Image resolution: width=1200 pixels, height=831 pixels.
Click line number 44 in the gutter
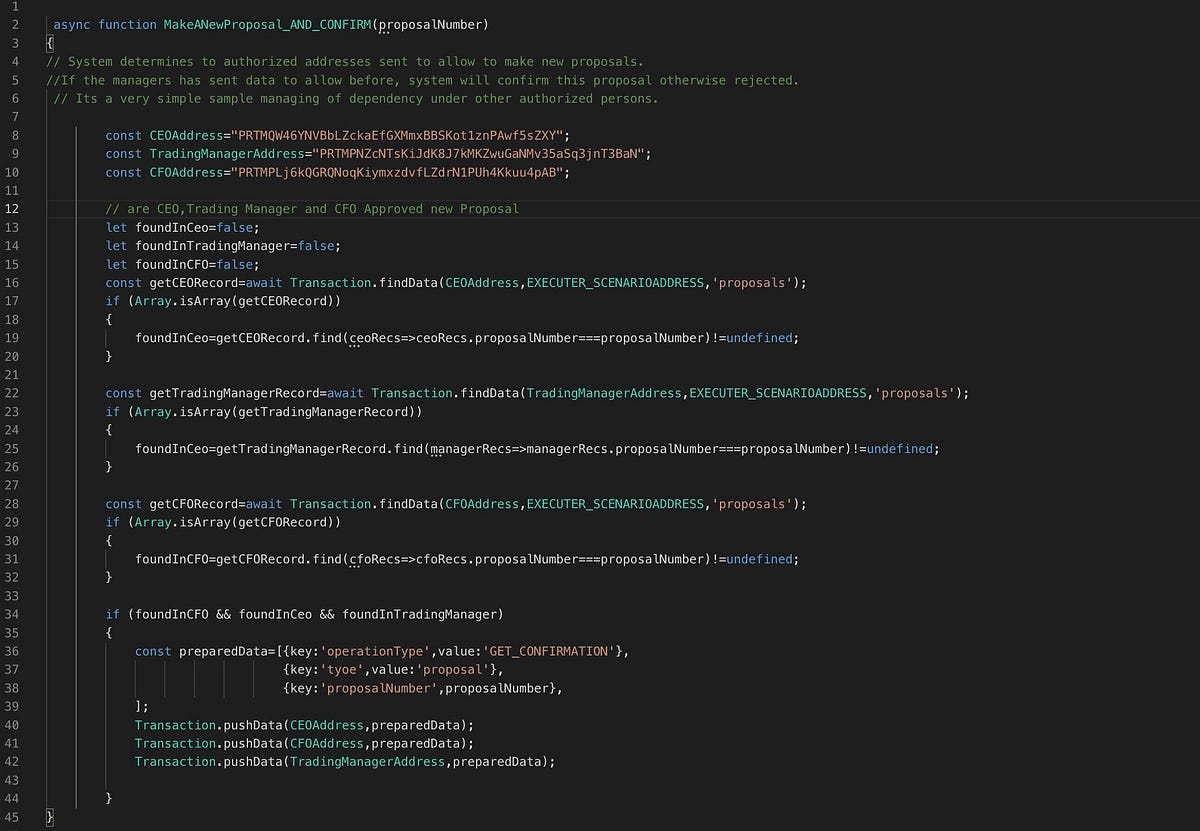(x=13, y=799)
